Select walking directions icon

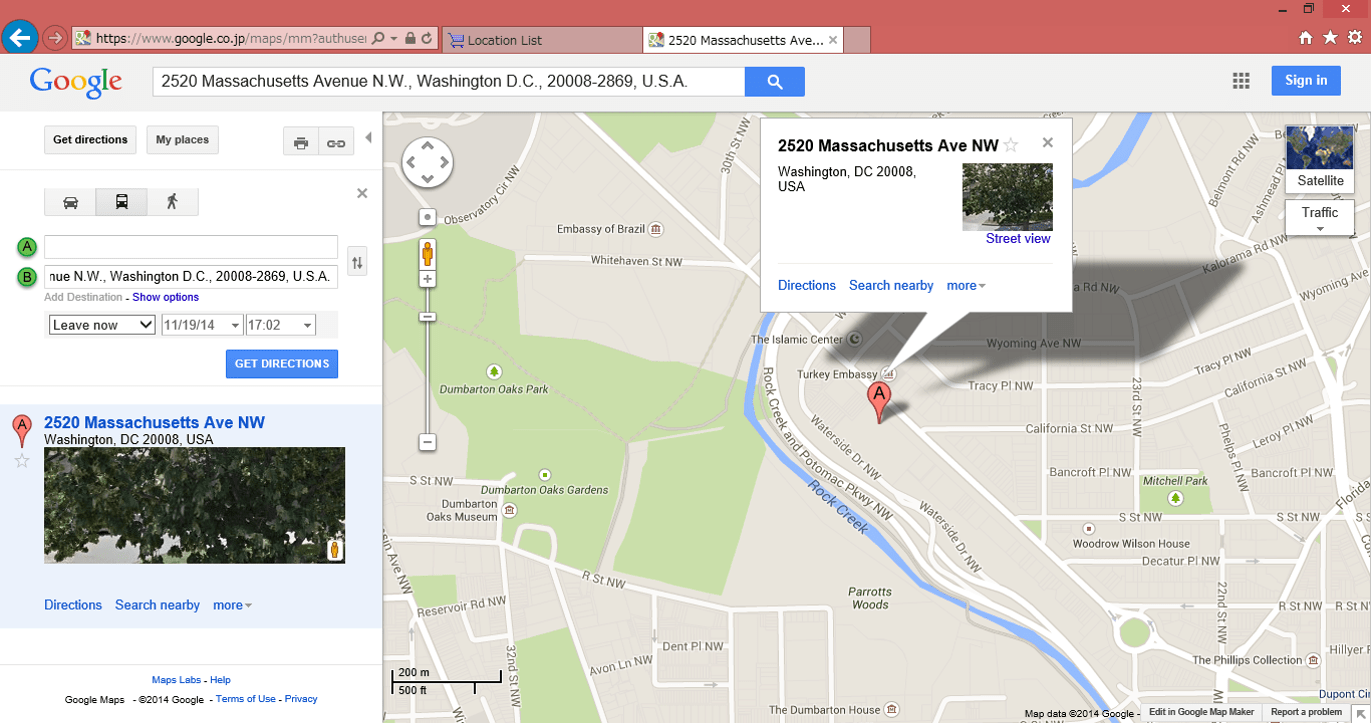[172, 202]
